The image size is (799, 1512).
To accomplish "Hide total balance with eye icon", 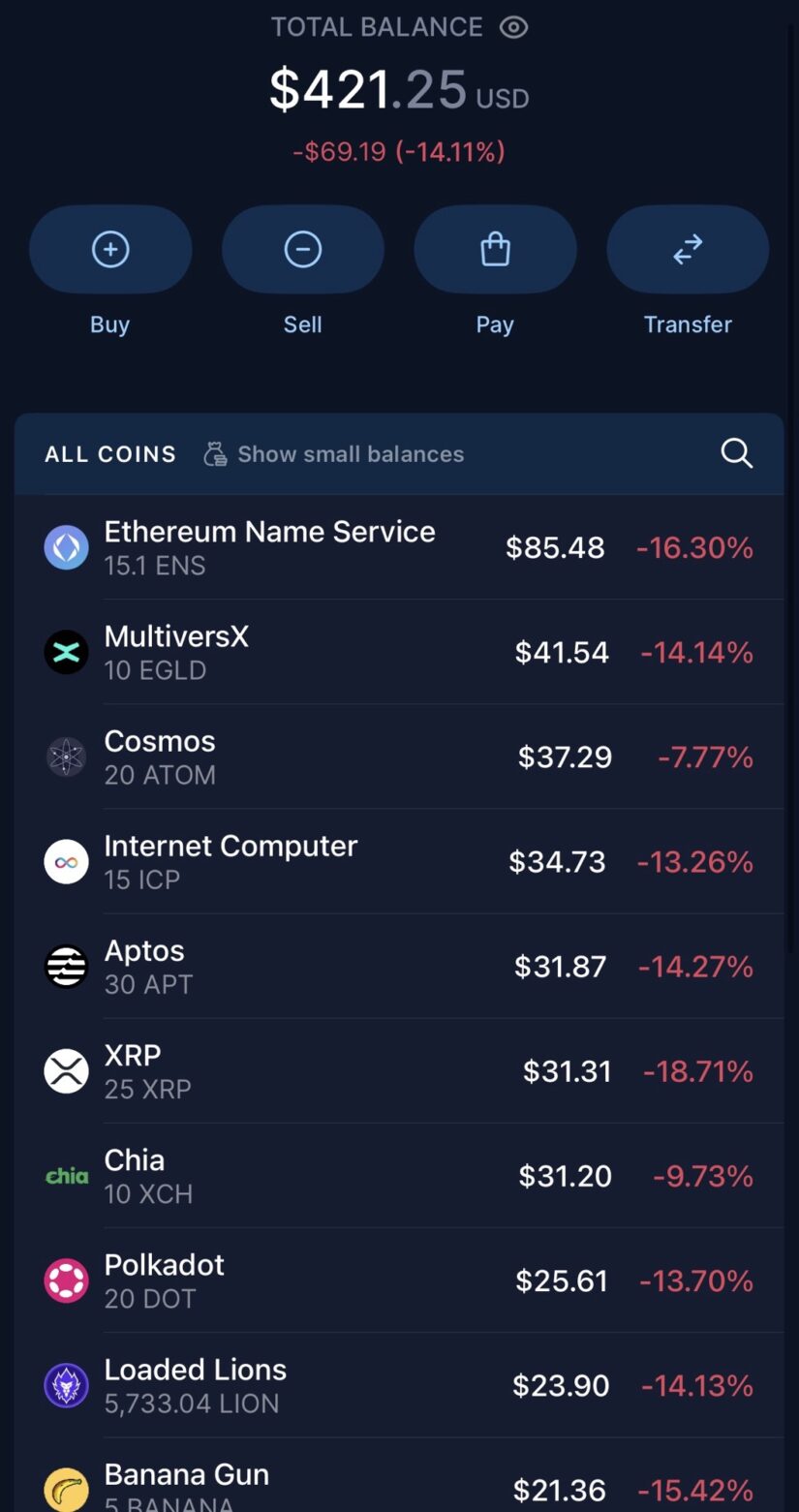I will [513, 27].
